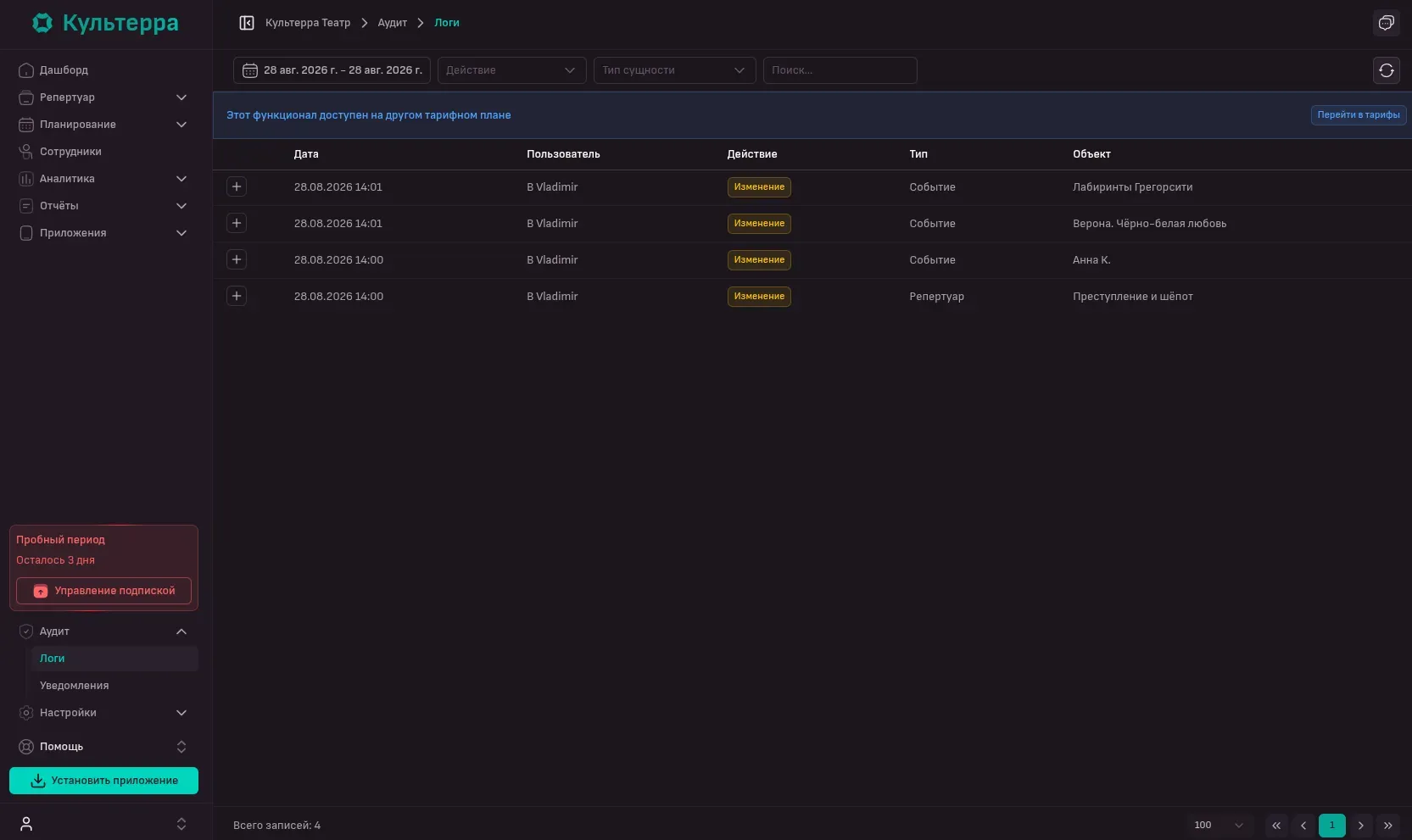Open the user profile icon

tap(26, 824)
